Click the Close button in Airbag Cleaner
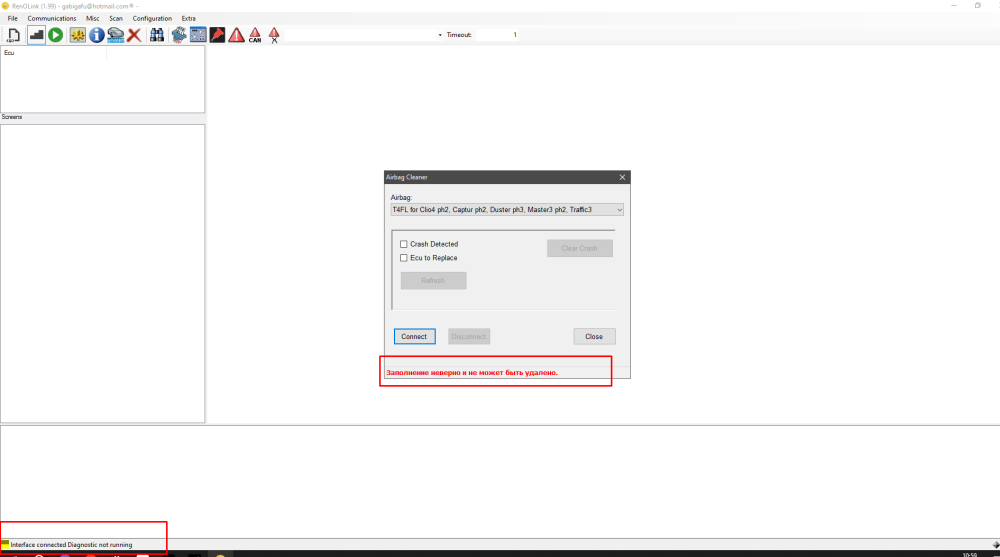 tap(594, 337)
